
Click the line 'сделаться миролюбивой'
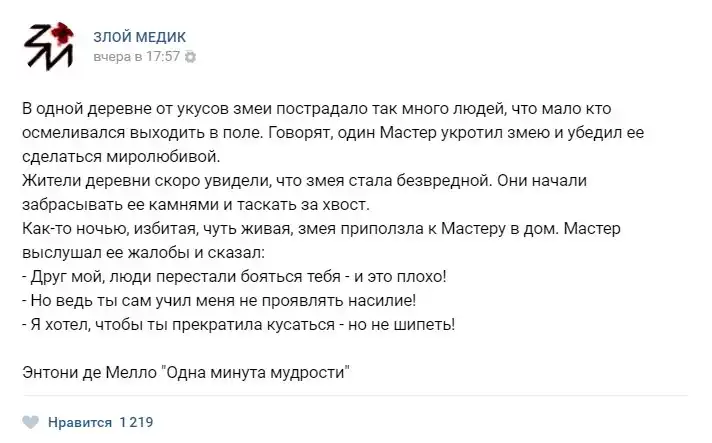[x=118, y=156]
